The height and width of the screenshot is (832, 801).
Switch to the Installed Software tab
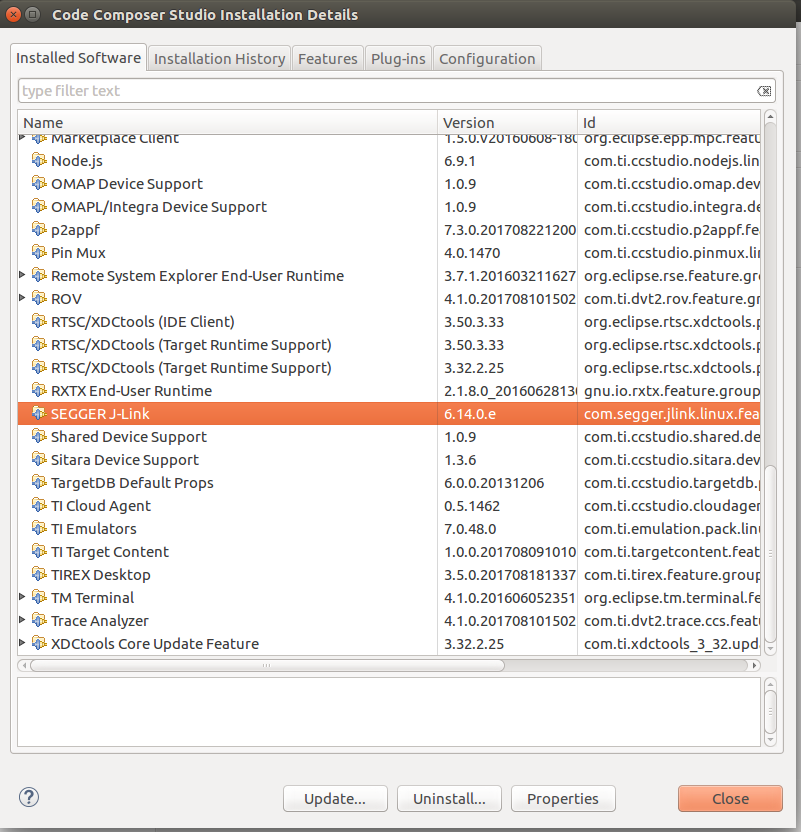(x=79, y=57)
